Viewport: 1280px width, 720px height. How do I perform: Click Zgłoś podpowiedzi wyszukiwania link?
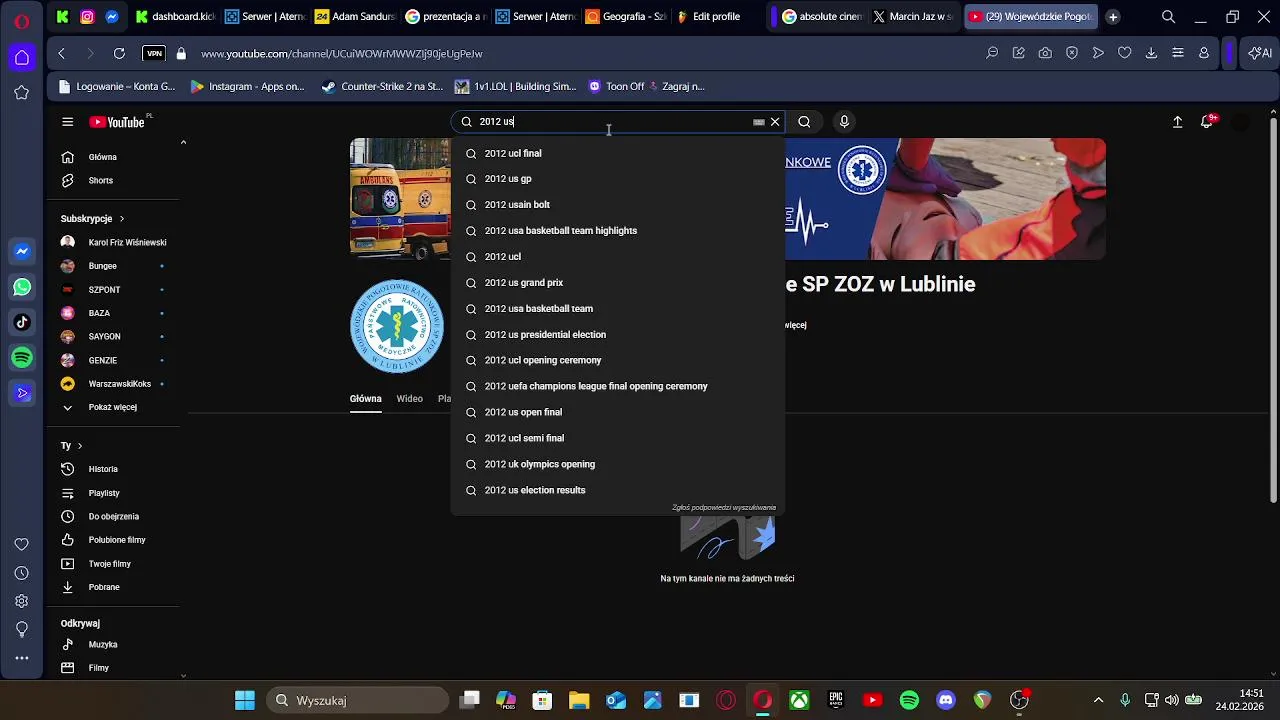point(724,508)
